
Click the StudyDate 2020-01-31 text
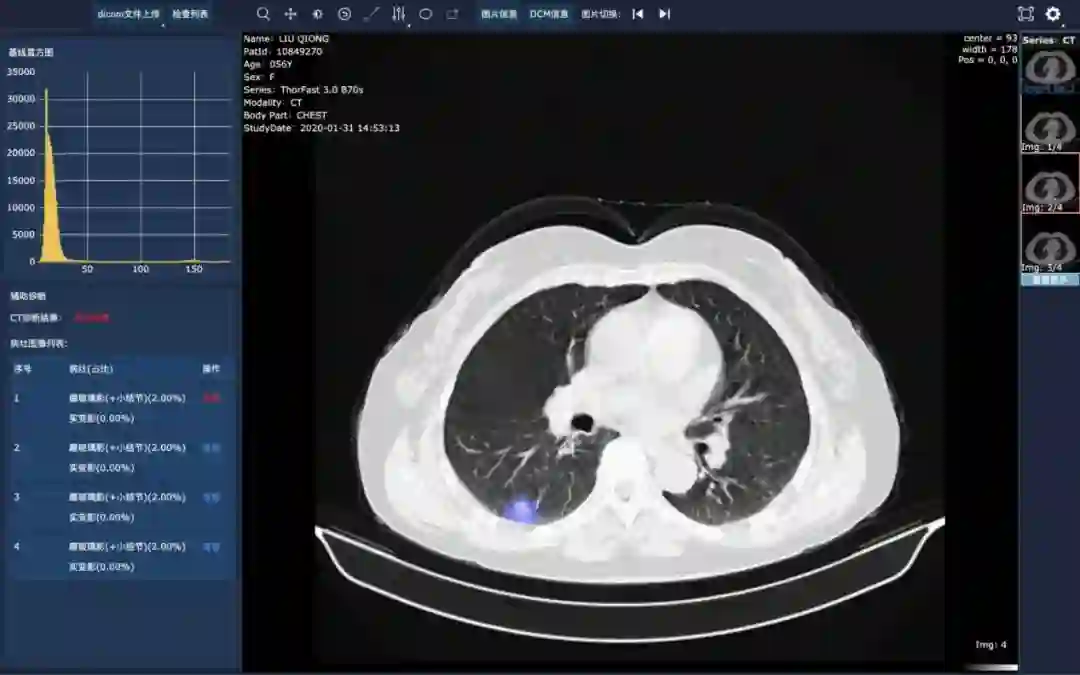pyautogui.click(x=321, y=128)
